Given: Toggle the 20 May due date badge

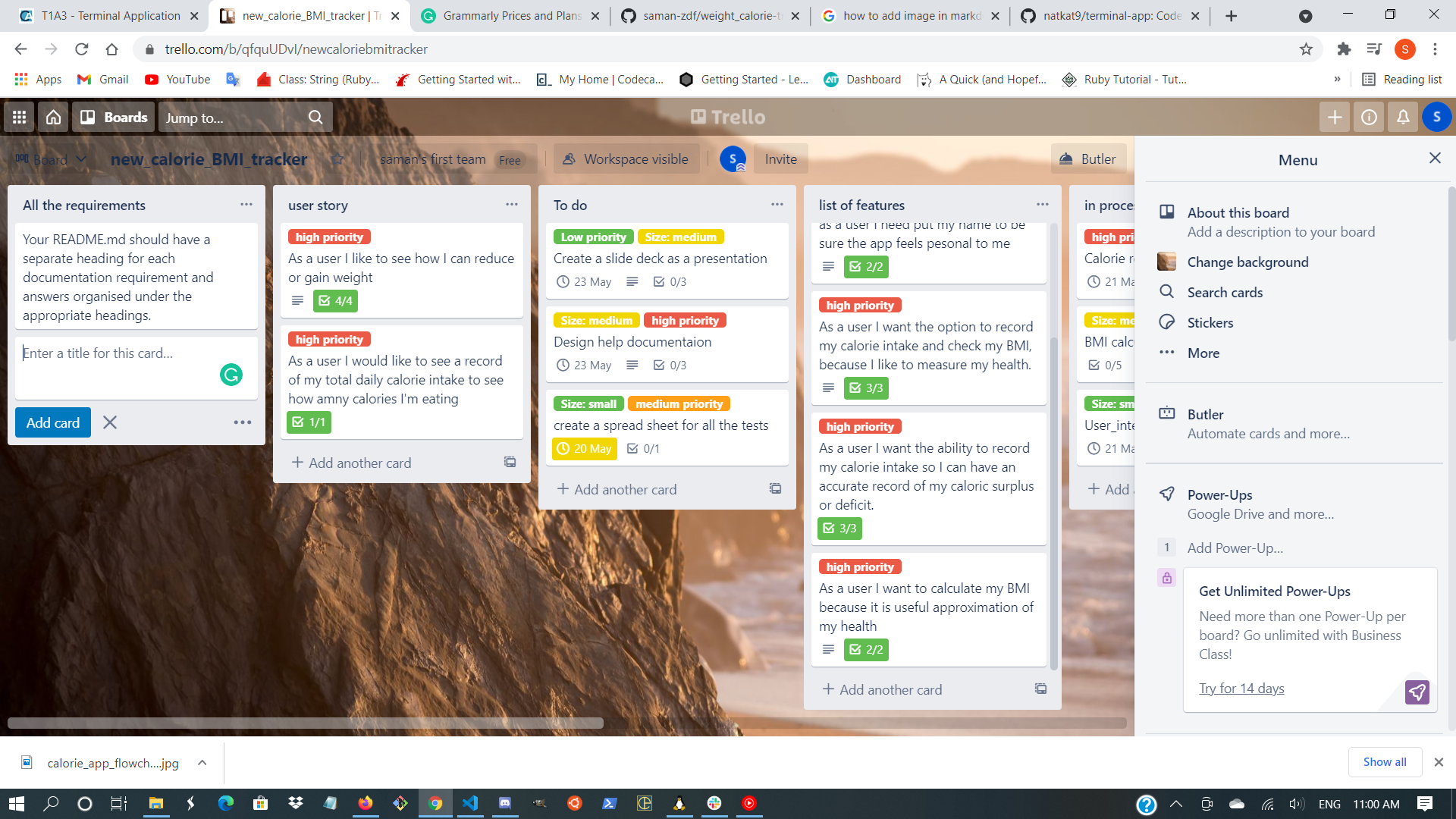Looking at the screenshot, I should click(x=584, y=449).
